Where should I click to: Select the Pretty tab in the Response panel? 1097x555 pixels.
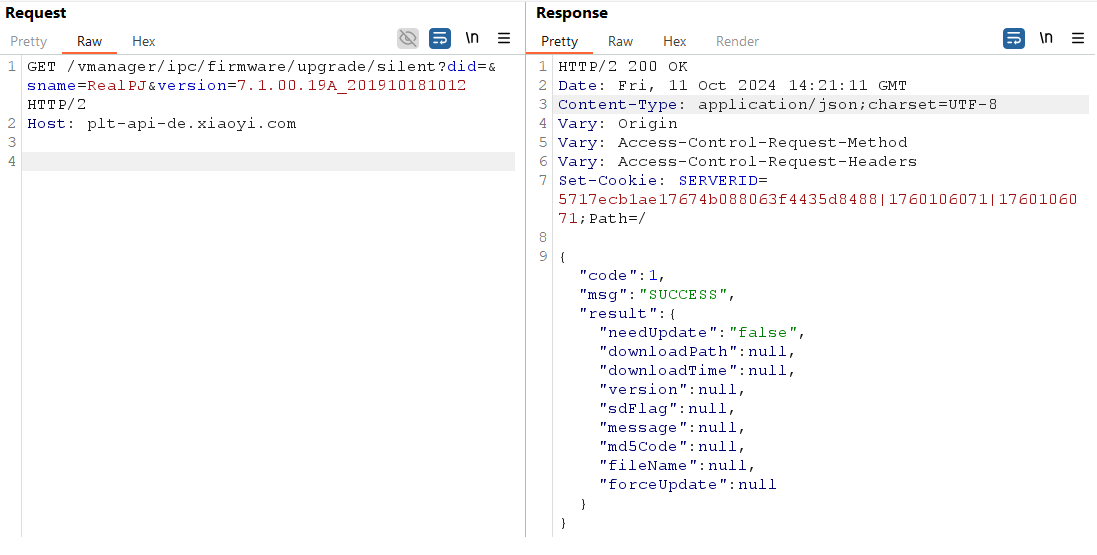[559, 41]
